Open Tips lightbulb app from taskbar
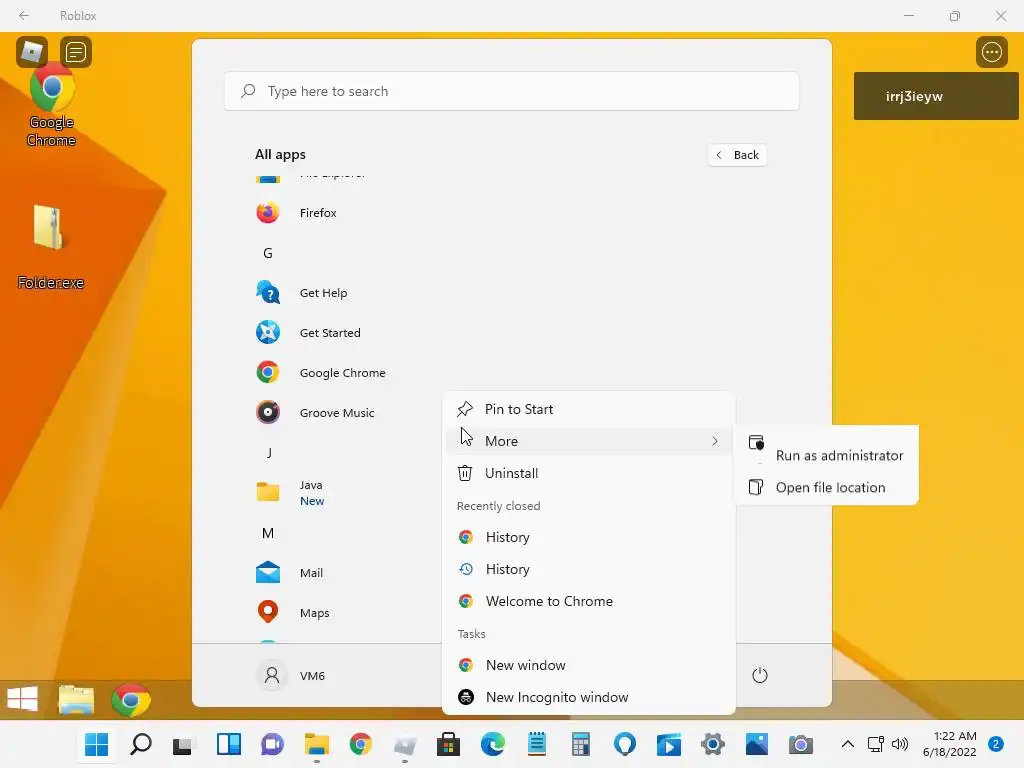Viewport: 1024px width, 768px height. [x=625, y=744]
